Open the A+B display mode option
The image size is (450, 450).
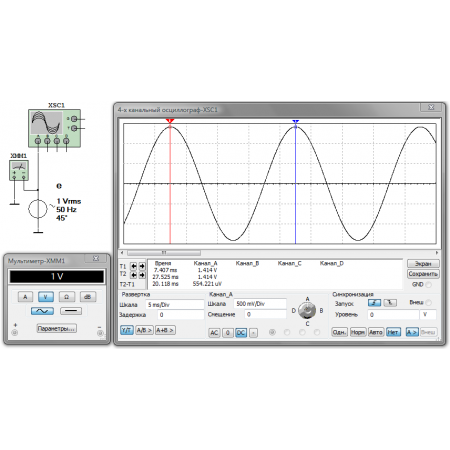(x=165, y=330)
